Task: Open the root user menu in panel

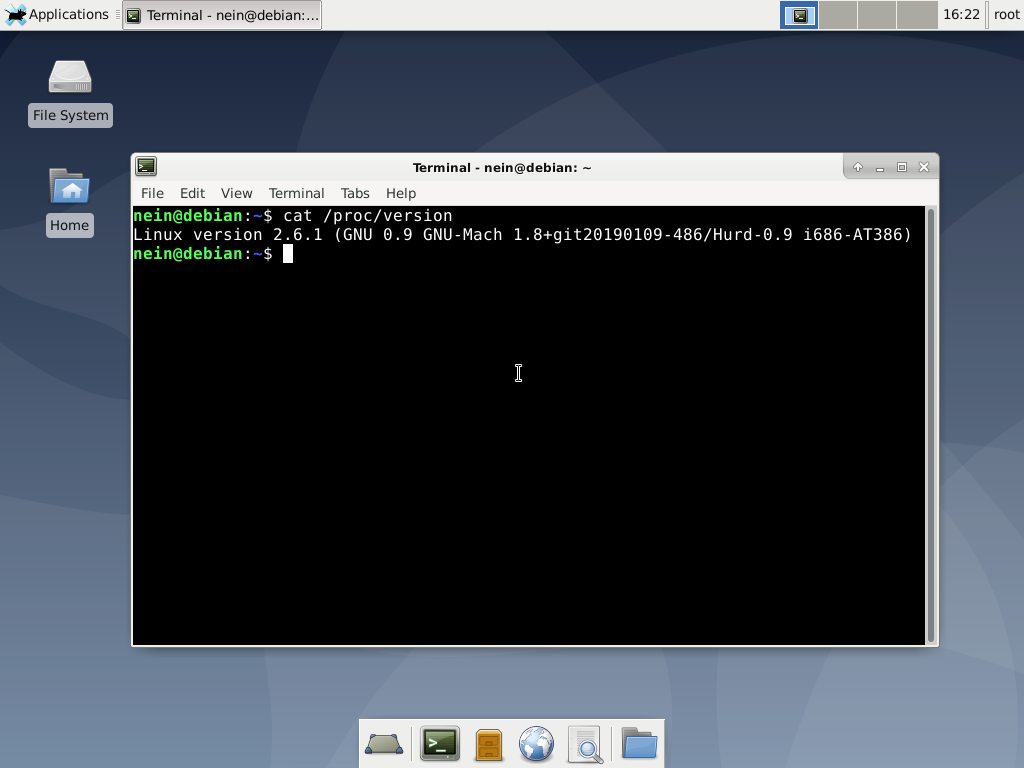Action: 1006,15
